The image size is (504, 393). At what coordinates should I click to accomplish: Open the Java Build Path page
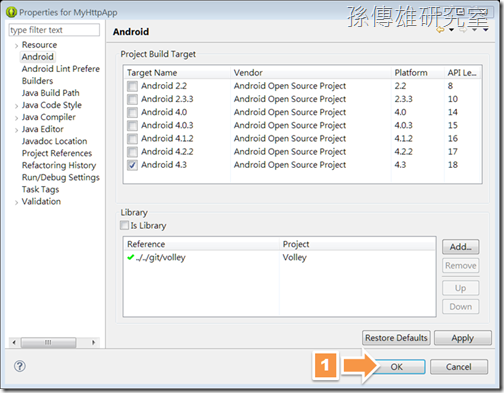pyautogui.click(x=51, y=93)
